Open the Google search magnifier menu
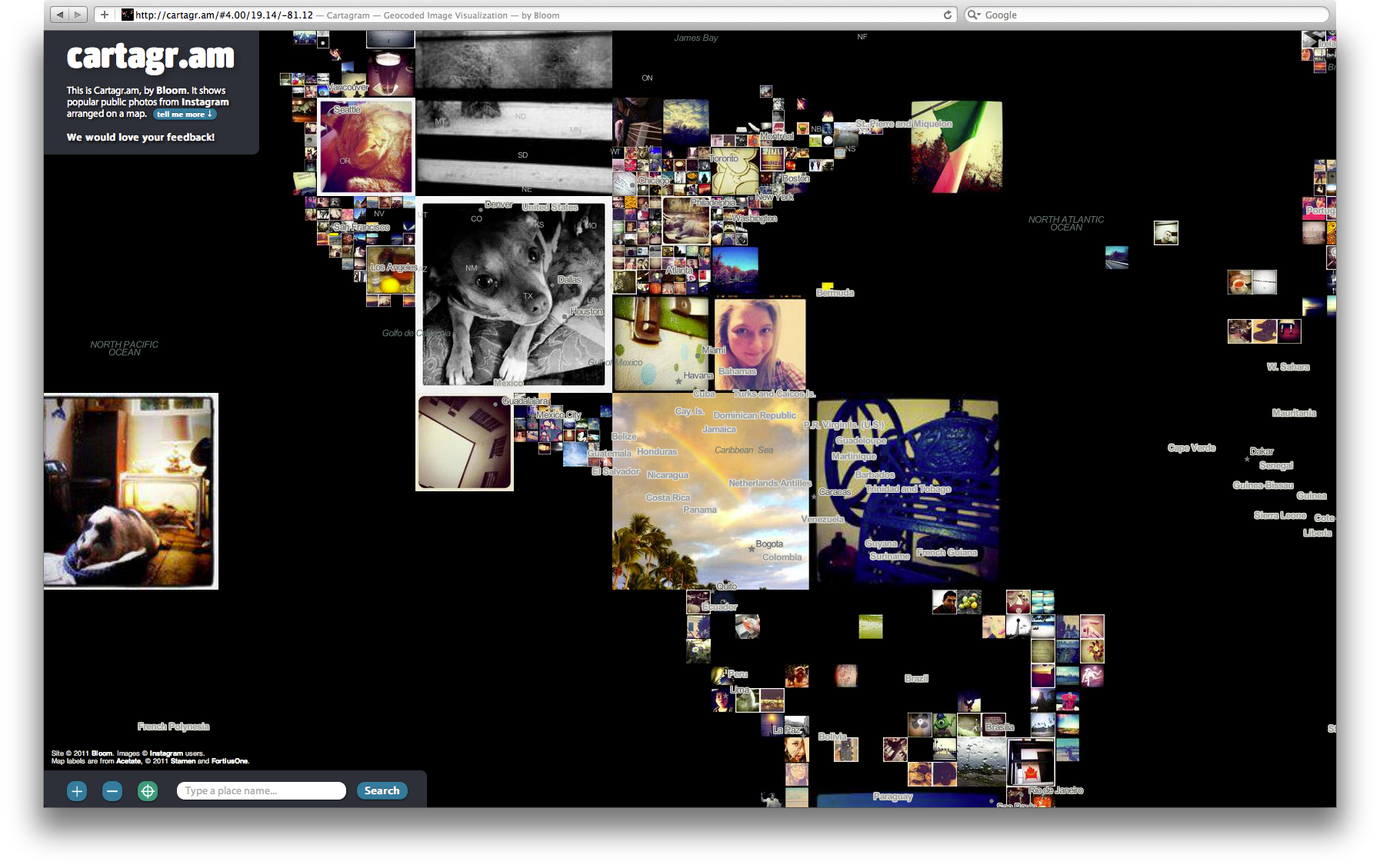The image size is (1380, 868). coord(974,15)
